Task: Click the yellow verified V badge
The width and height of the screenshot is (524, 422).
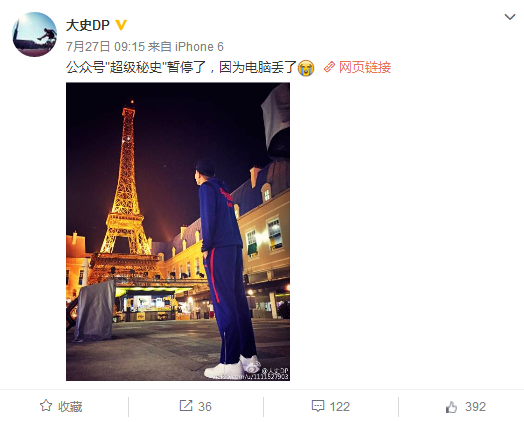Action: click(121, 25)
